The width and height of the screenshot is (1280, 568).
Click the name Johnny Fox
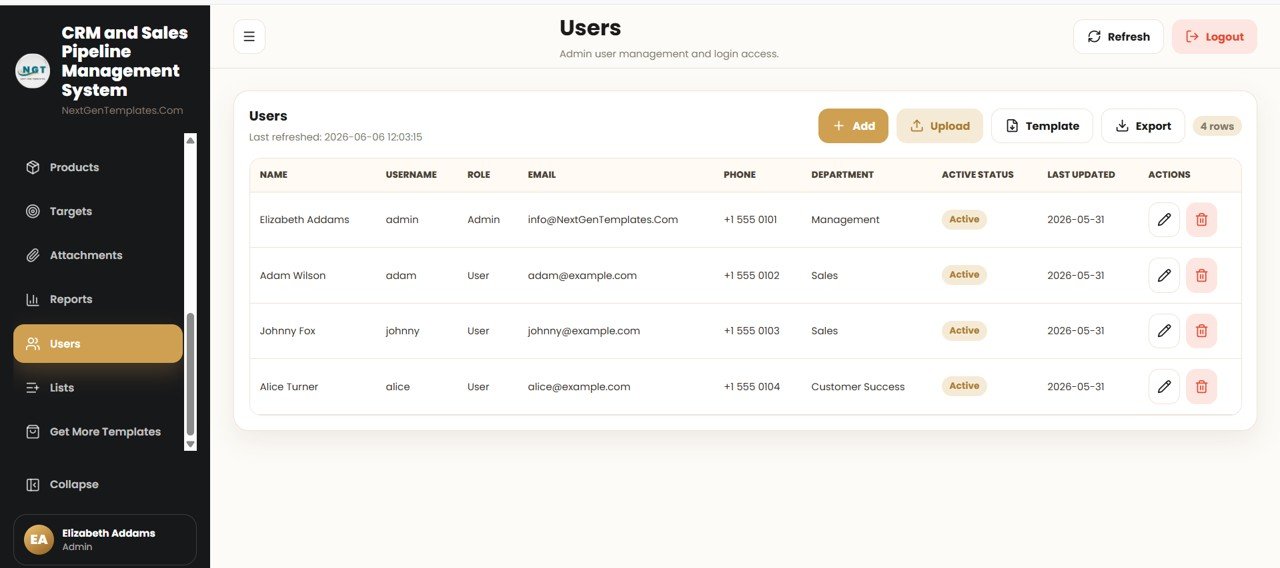[x=287, y=331]
